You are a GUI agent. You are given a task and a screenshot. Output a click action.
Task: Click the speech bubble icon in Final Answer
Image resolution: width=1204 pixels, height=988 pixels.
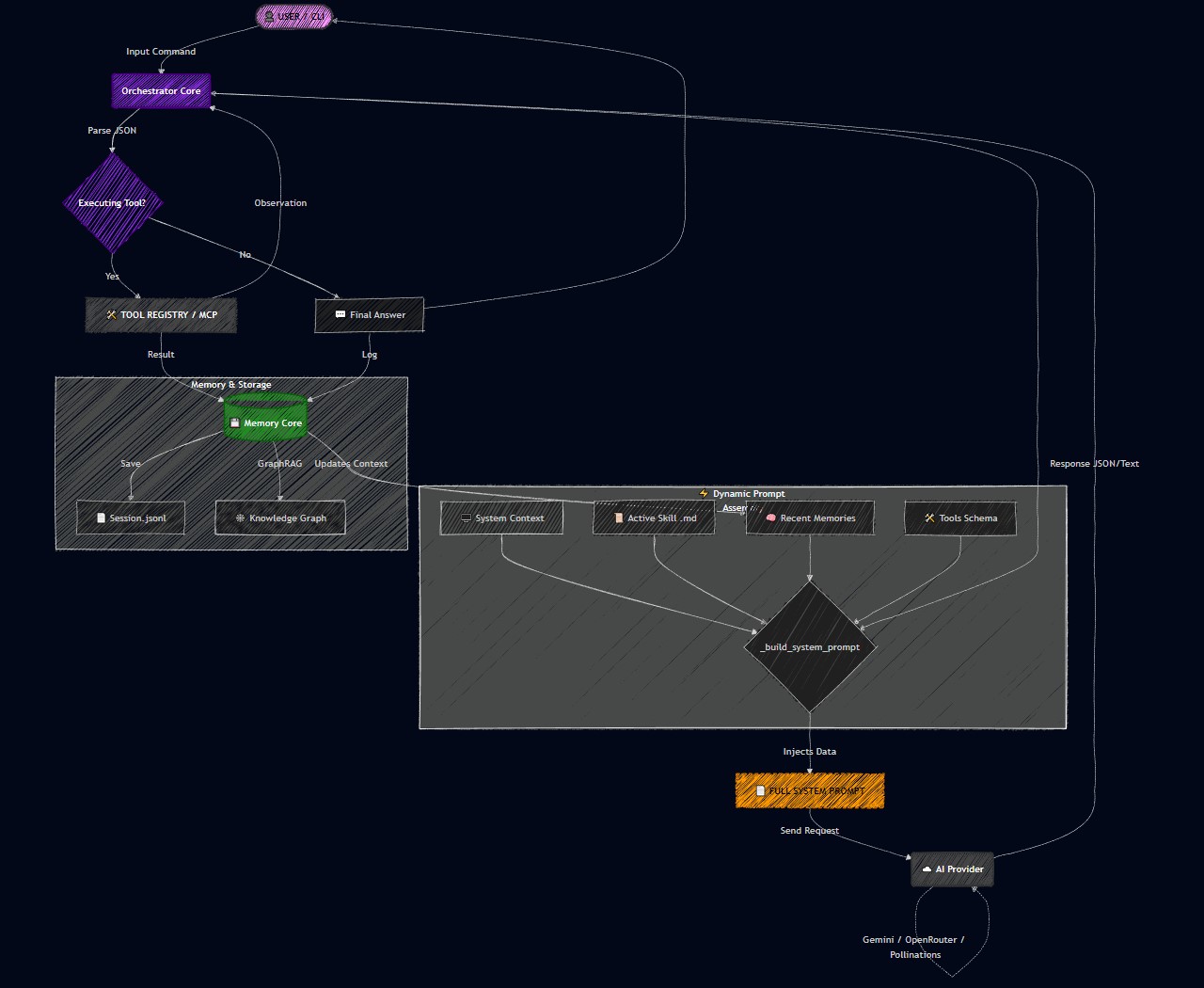[x=341, y=314]
